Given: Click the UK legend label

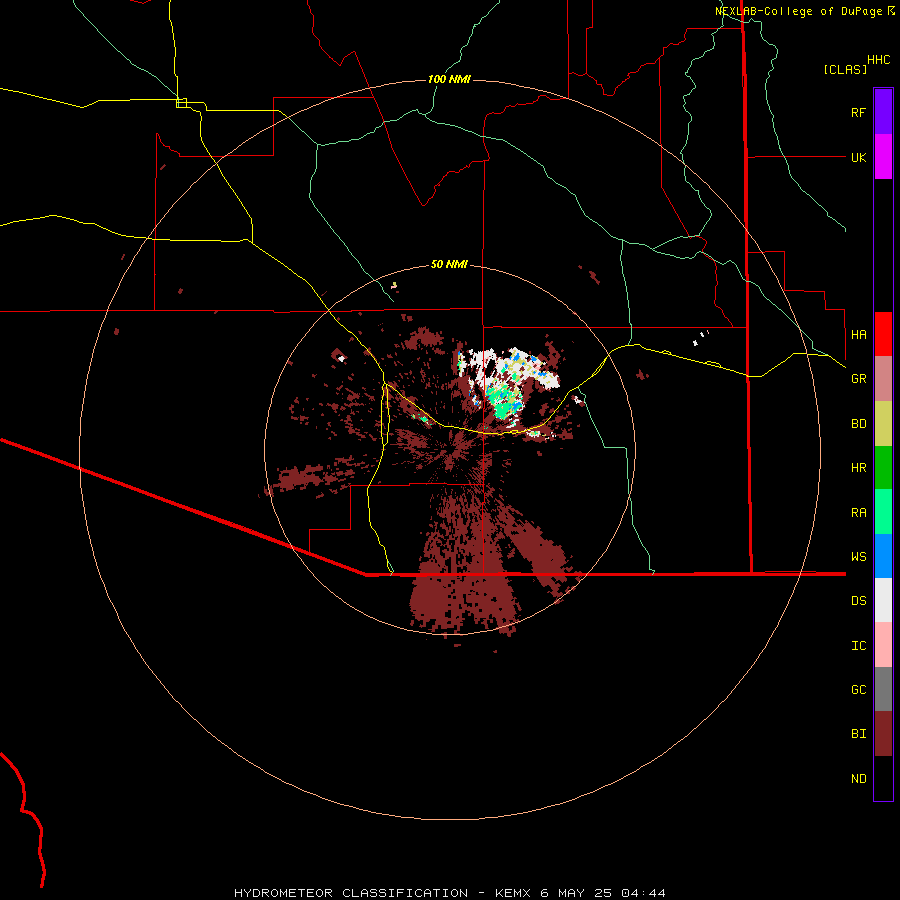Looking at the screenshot, I should (x=858, y=157).
